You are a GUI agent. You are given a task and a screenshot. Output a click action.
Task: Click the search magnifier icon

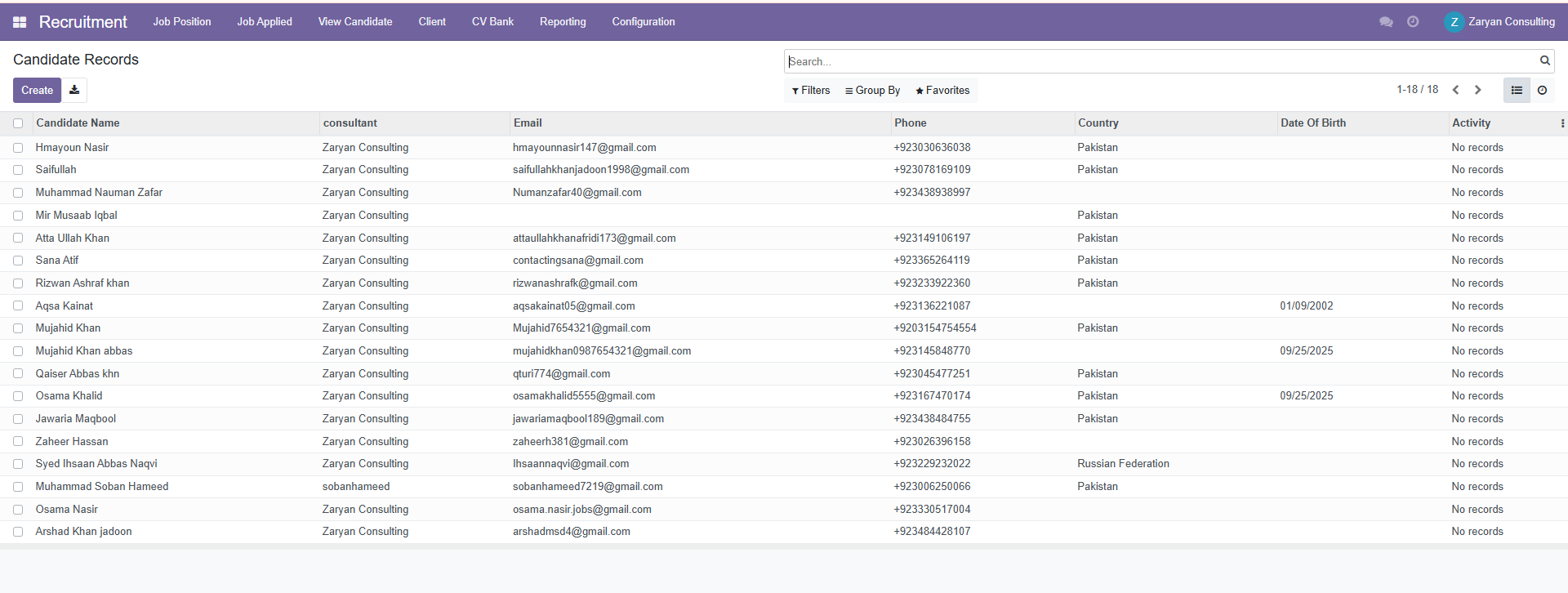pos(1544,60)
